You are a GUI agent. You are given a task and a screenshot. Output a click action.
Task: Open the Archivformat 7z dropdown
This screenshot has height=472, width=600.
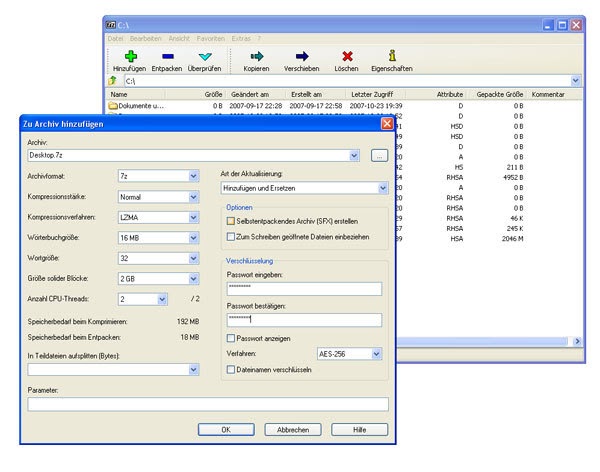pyautogui.click(x=194, y=176)
